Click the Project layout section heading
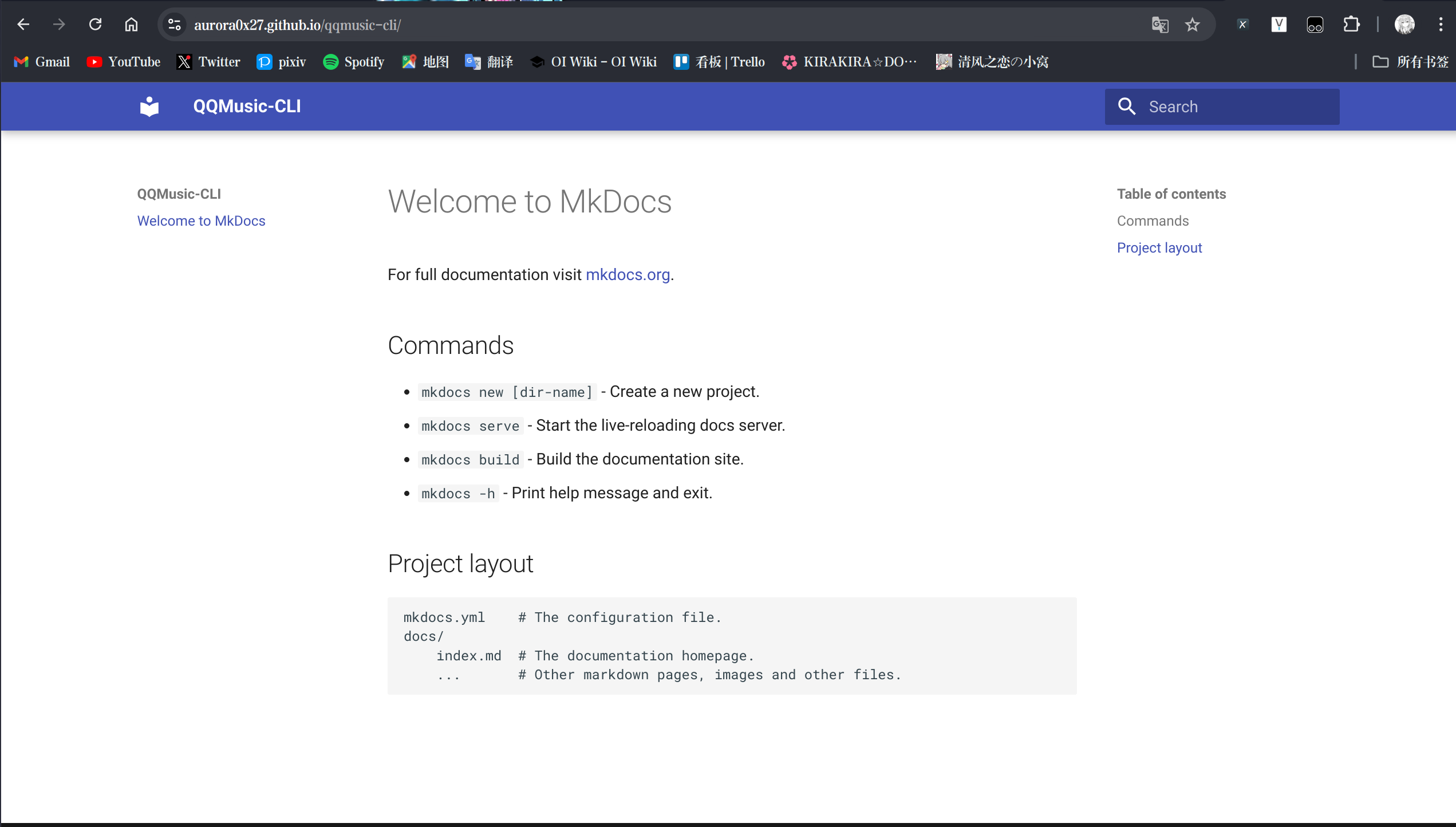 460,564
